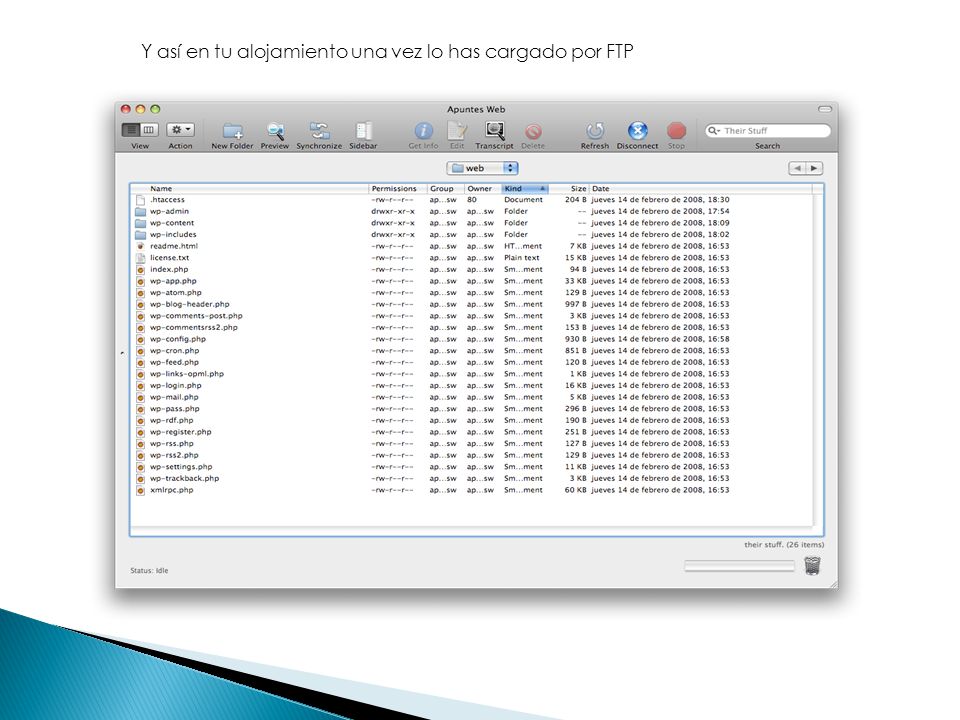Select the .htaccess file icon
This screenshot has width=960, height=720.
[x=140, y=200]
